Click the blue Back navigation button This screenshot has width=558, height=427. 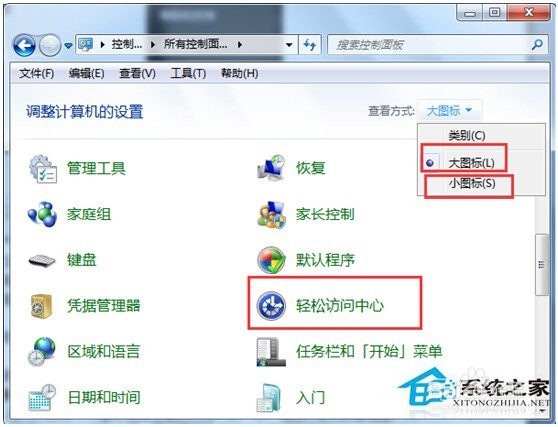[x=24, y=45]
